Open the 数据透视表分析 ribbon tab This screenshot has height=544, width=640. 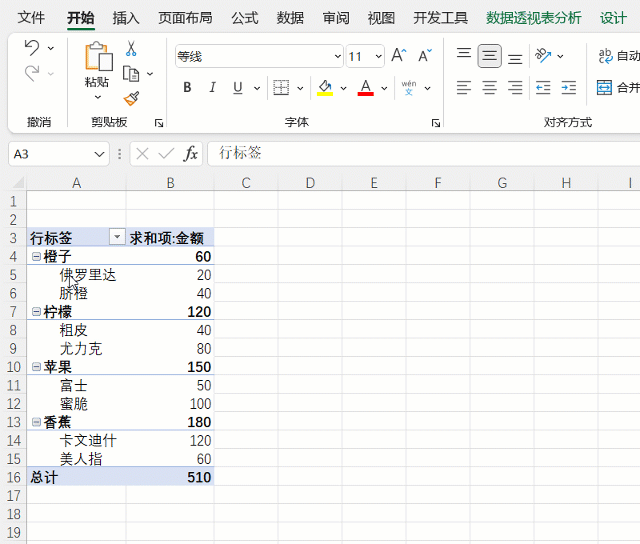pos(533,18)
